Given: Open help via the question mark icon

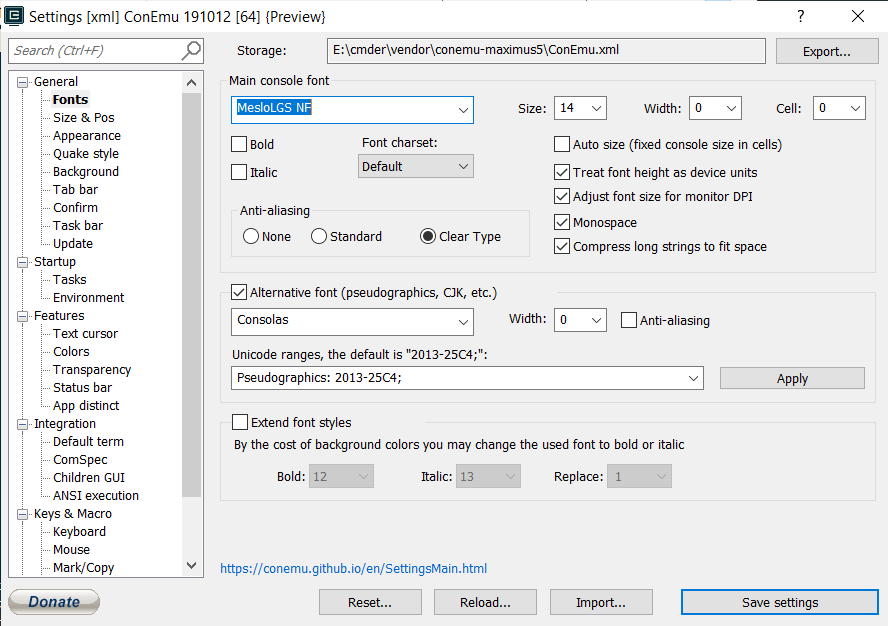Looking at the screenshot, I should [799, 16].
